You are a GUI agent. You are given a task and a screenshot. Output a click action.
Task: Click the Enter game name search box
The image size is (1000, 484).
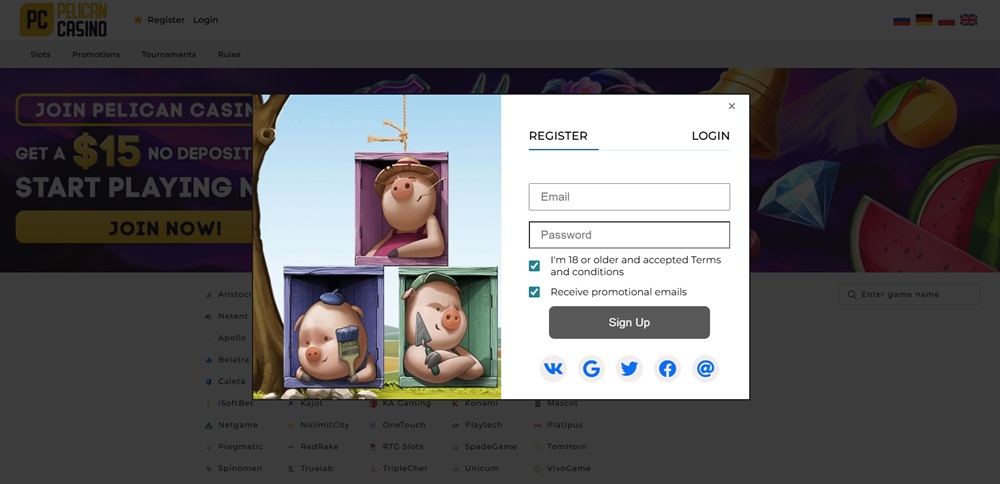(x=915, y=294)
